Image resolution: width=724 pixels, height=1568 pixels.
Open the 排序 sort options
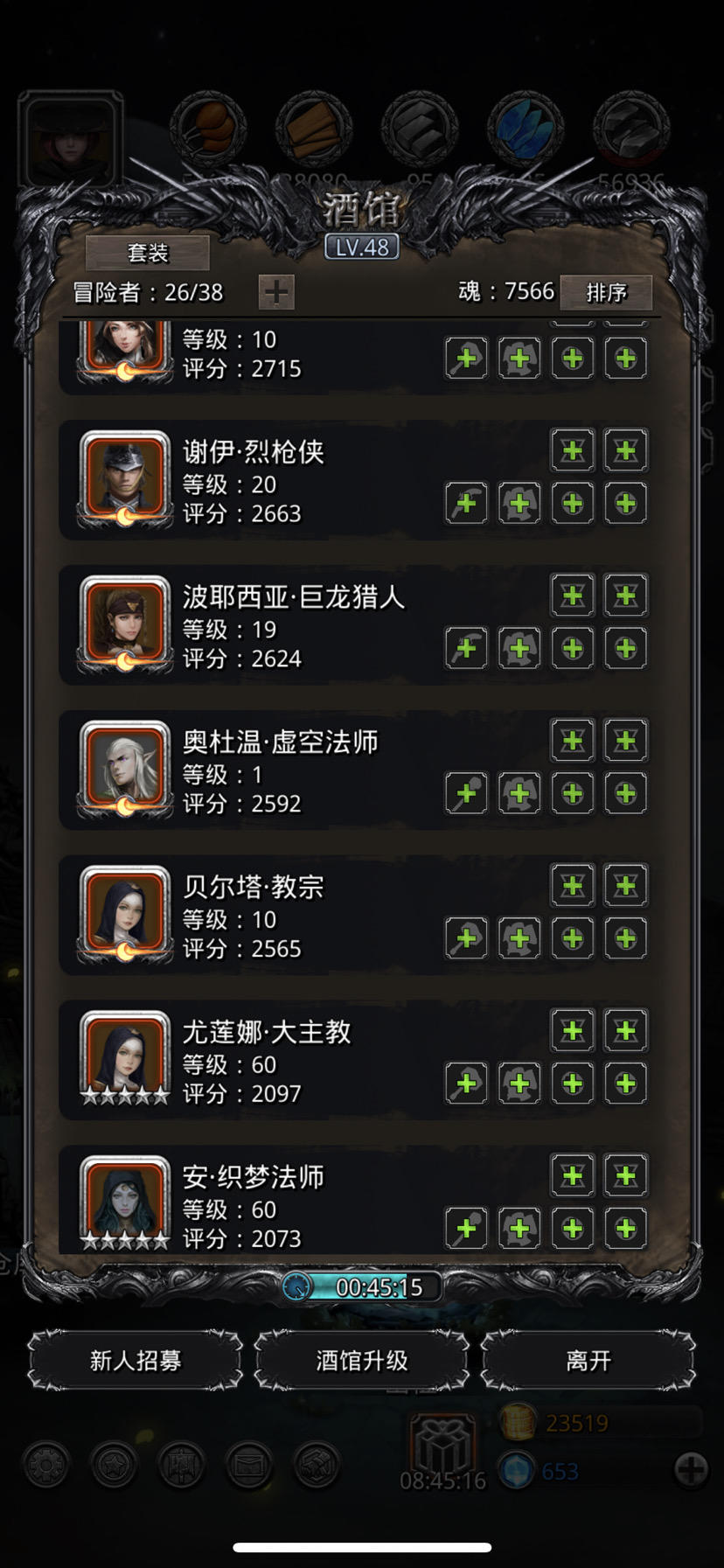point(606,292)
